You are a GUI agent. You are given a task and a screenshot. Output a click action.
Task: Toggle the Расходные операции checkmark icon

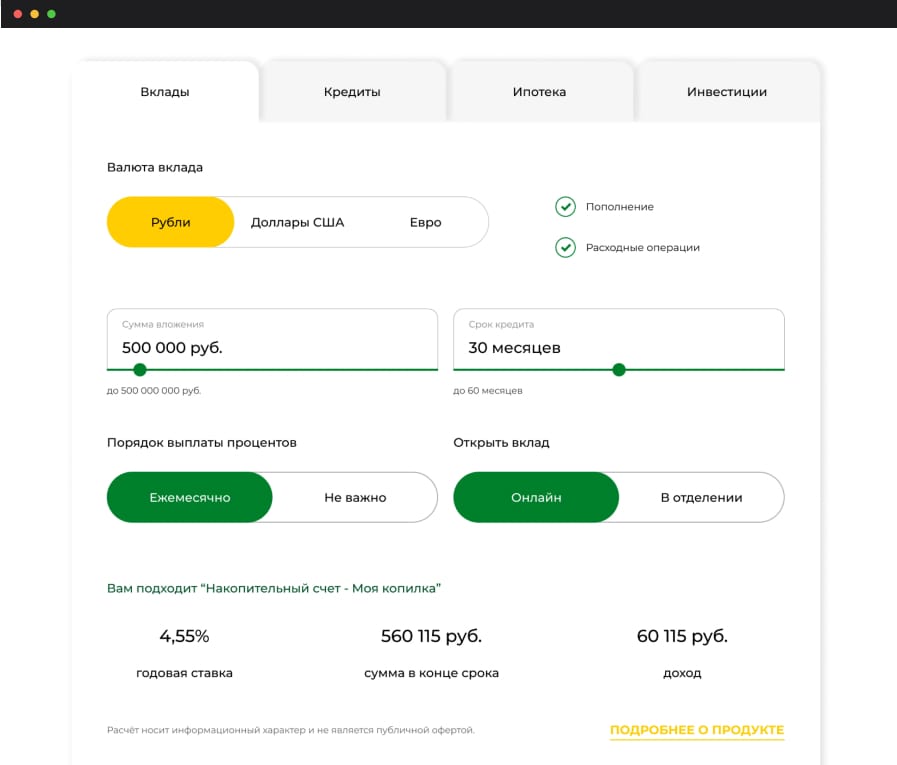coord(565,247)
